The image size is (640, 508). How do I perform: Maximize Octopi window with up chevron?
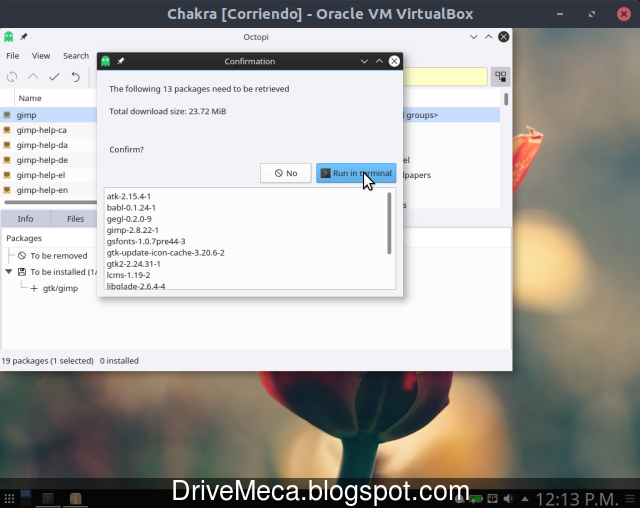[489, 37]
